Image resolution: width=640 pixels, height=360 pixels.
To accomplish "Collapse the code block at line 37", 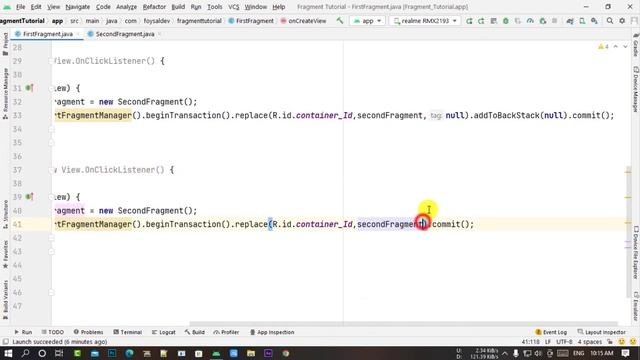I will (51, 170).
